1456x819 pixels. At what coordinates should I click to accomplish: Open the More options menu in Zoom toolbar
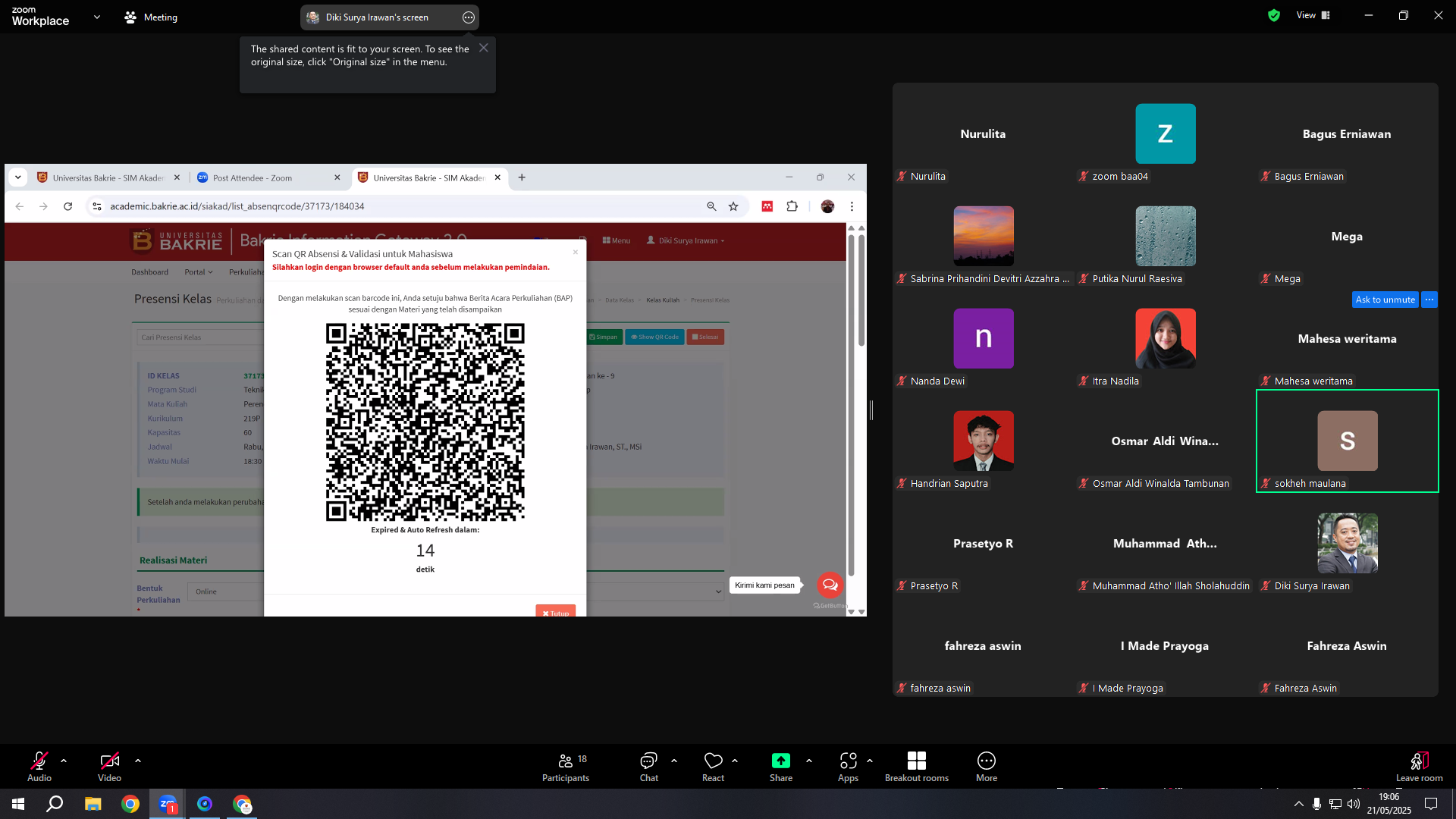987,766
